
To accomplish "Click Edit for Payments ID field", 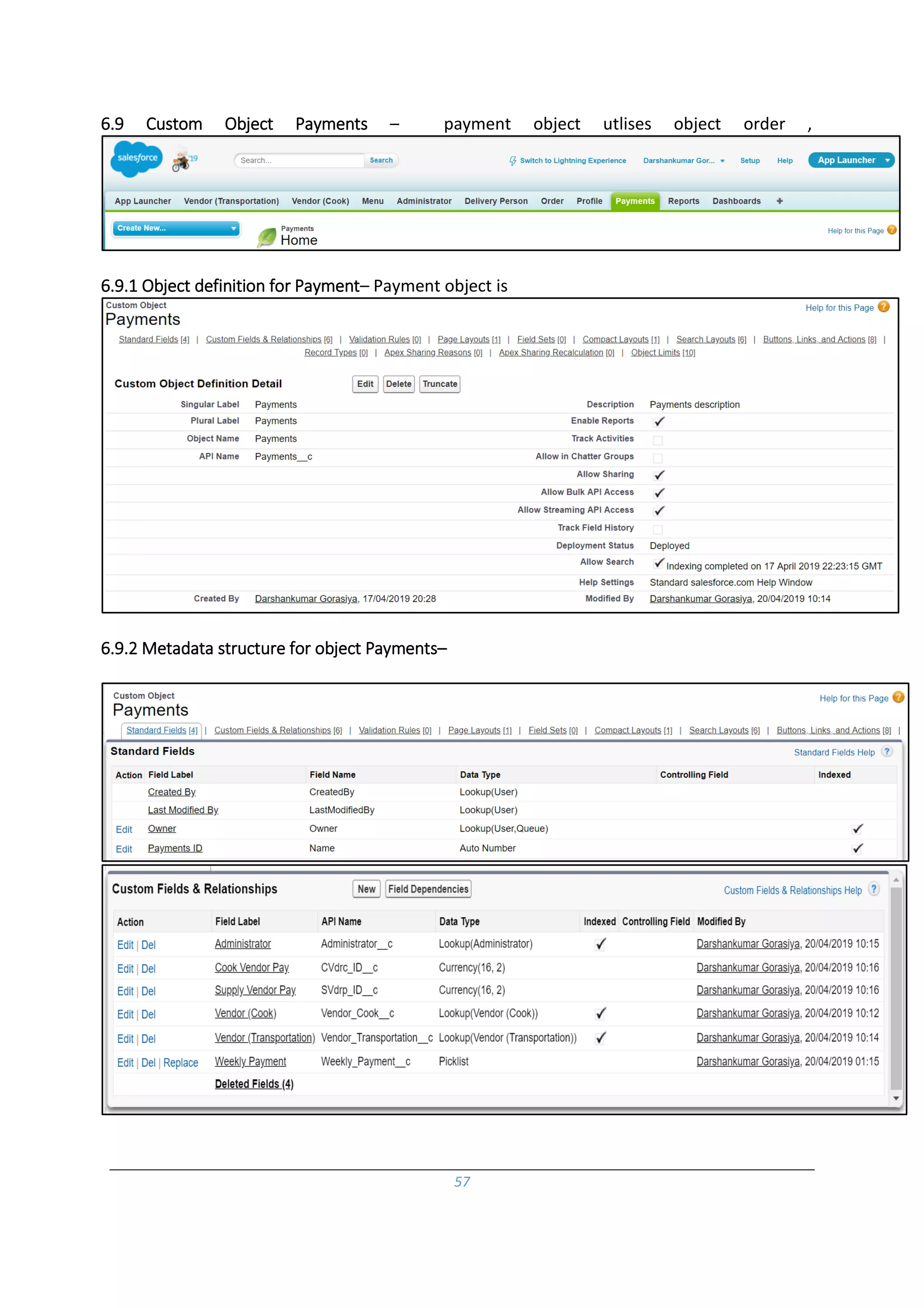I will (x=124, y=849).
